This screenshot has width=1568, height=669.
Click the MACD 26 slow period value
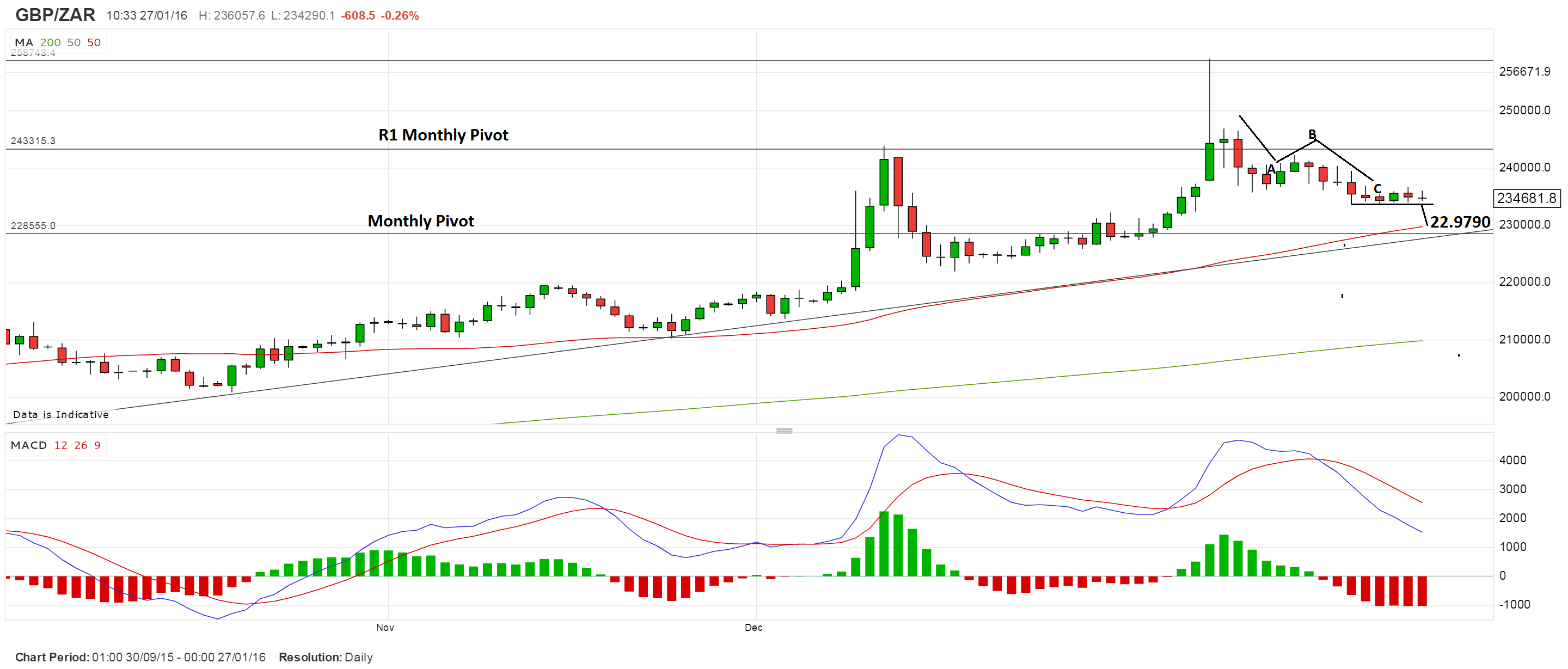(81, 445)
